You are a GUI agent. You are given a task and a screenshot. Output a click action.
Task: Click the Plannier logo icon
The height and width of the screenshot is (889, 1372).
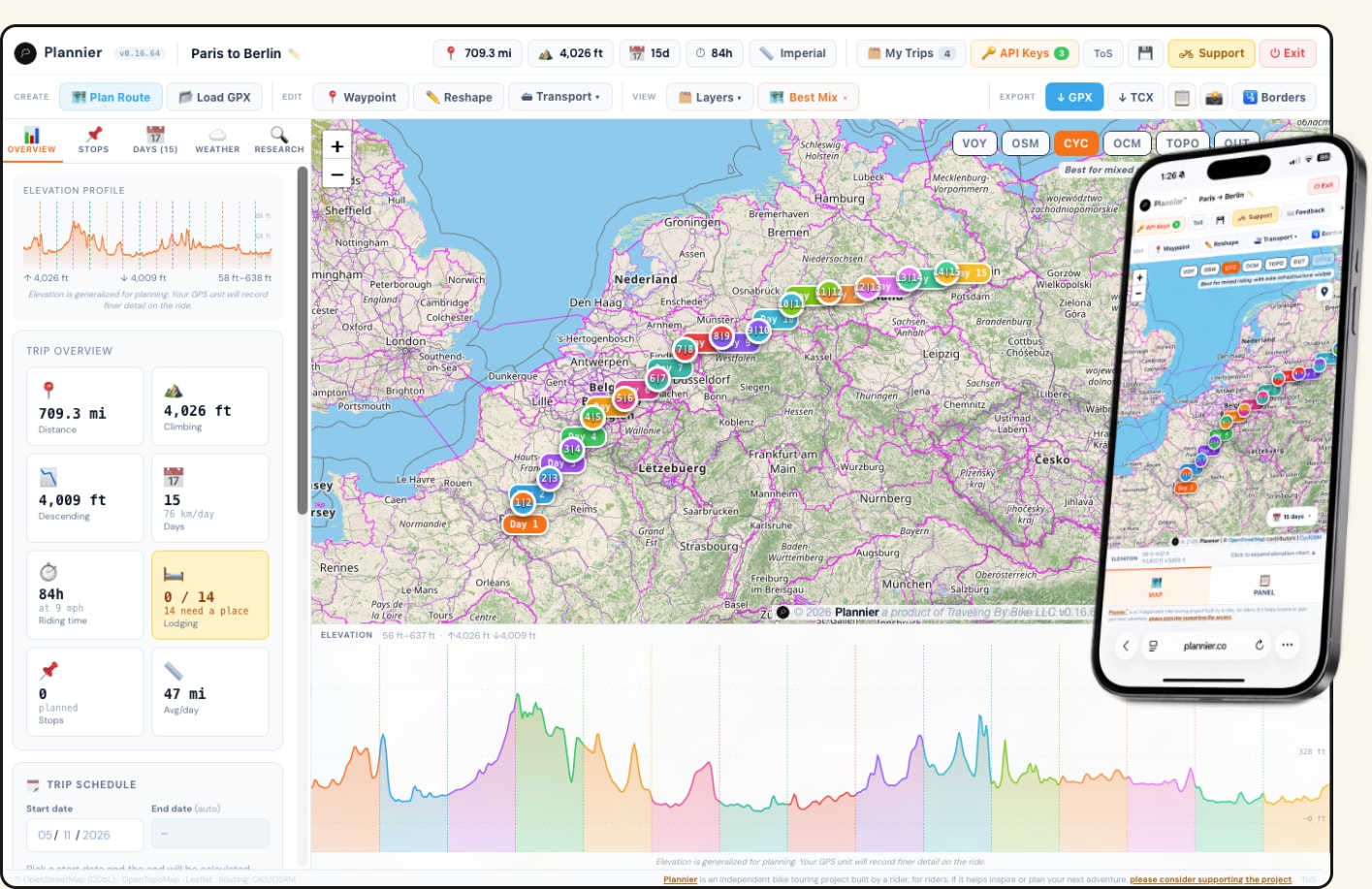(25, 53)
